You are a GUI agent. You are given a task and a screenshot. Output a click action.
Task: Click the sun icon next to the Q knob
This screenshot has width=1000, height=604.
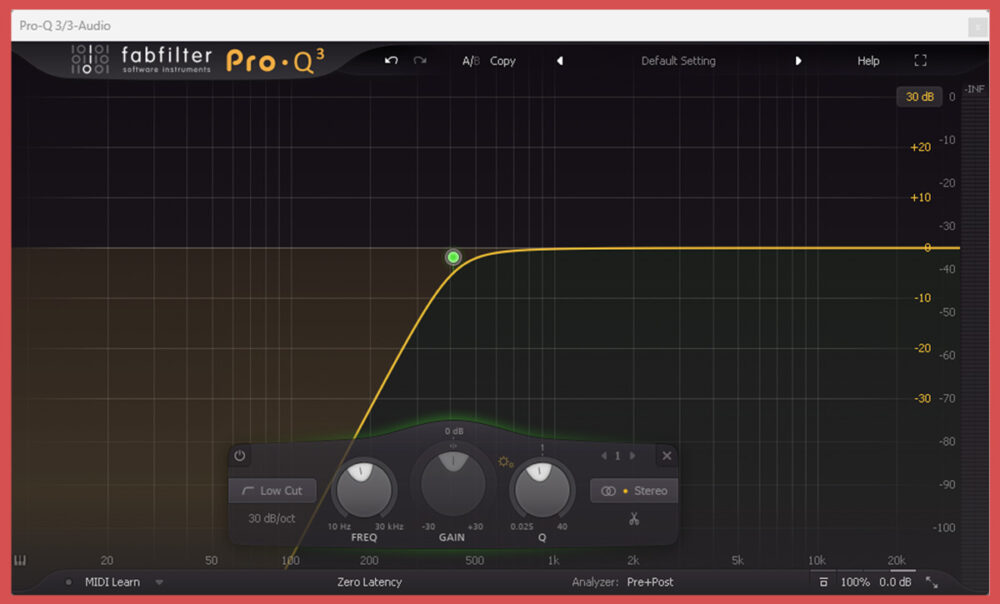(504, 462)
